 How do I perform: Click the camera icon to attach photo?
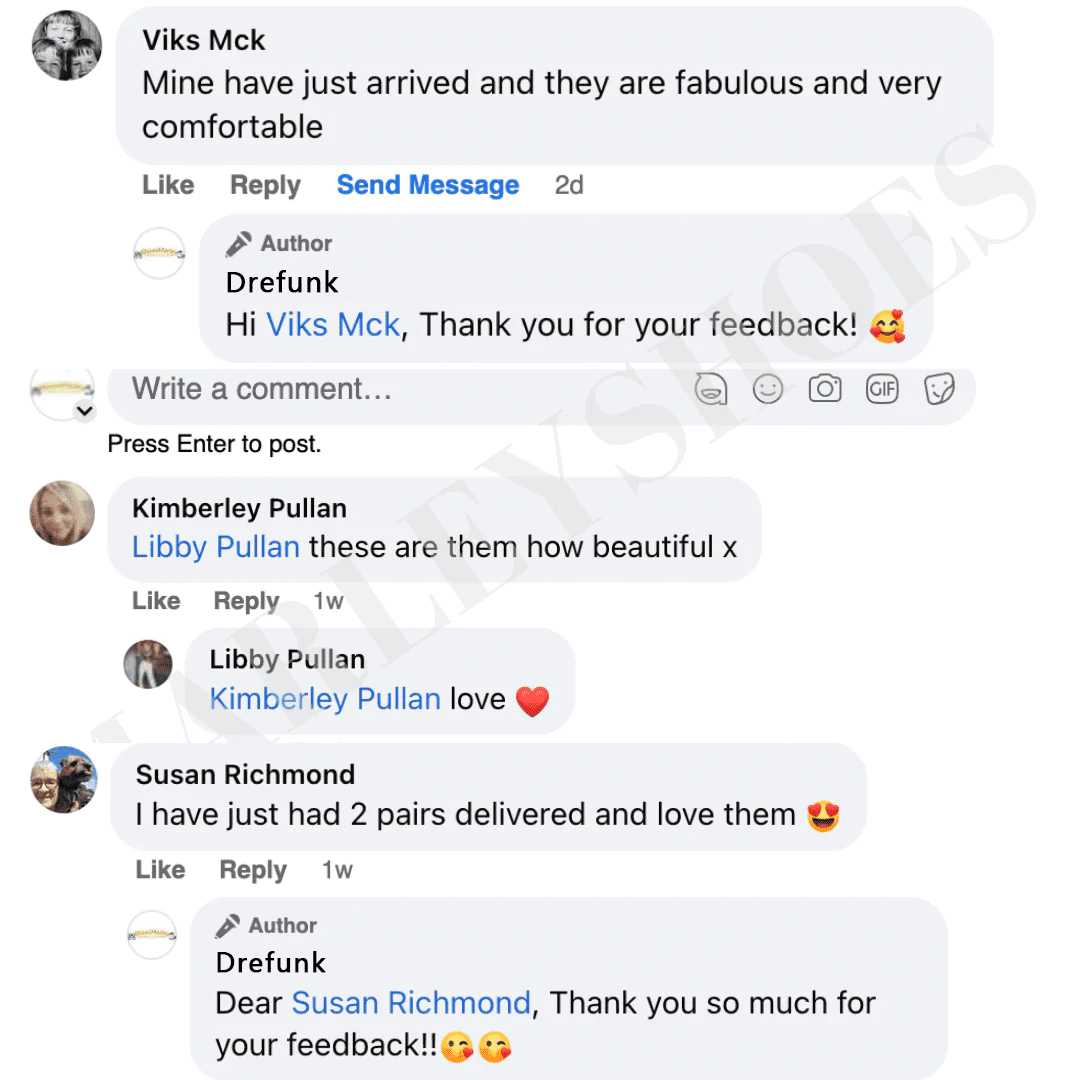point(824,389)
